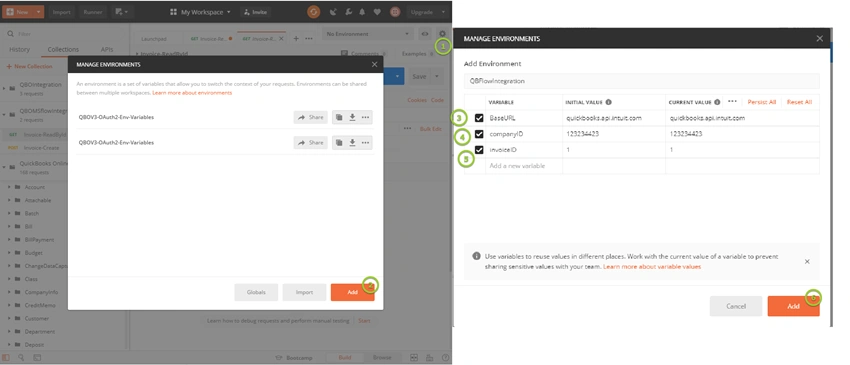This screenshot has width=850, height=365.
Task: Uncheck the companyID variable checkbox
Action: pyautogui.click(x=479, y=134)
